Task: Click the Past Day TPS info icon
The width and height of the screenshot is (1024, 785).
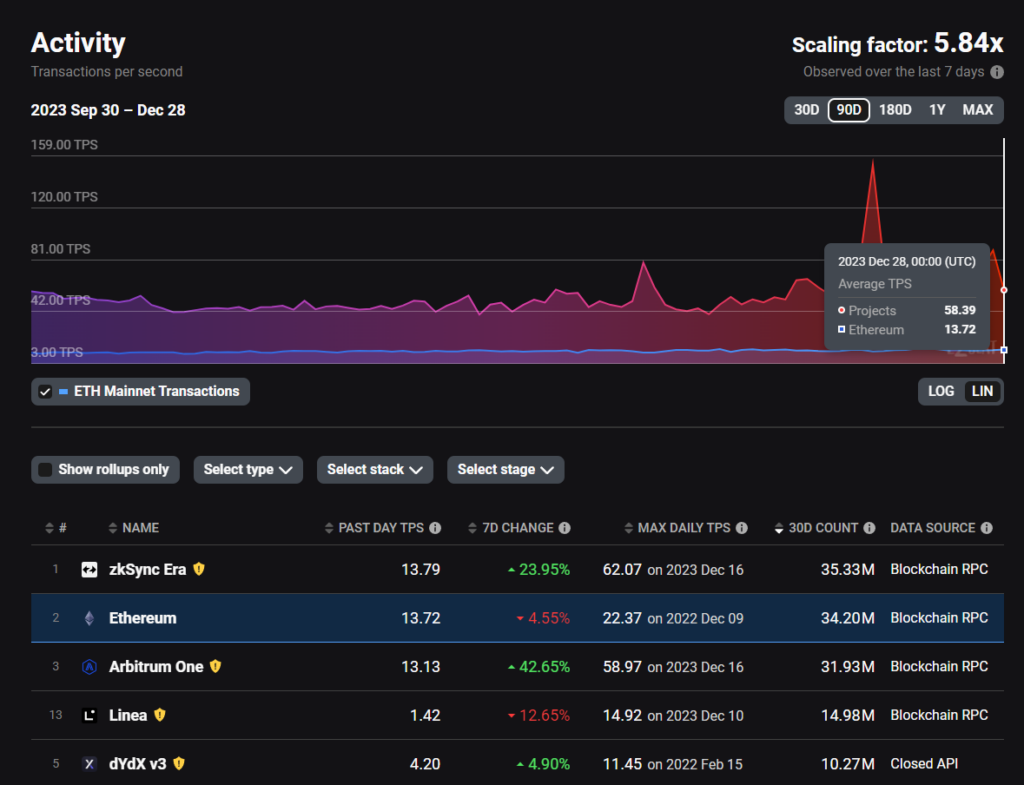Action: point(435,528)
